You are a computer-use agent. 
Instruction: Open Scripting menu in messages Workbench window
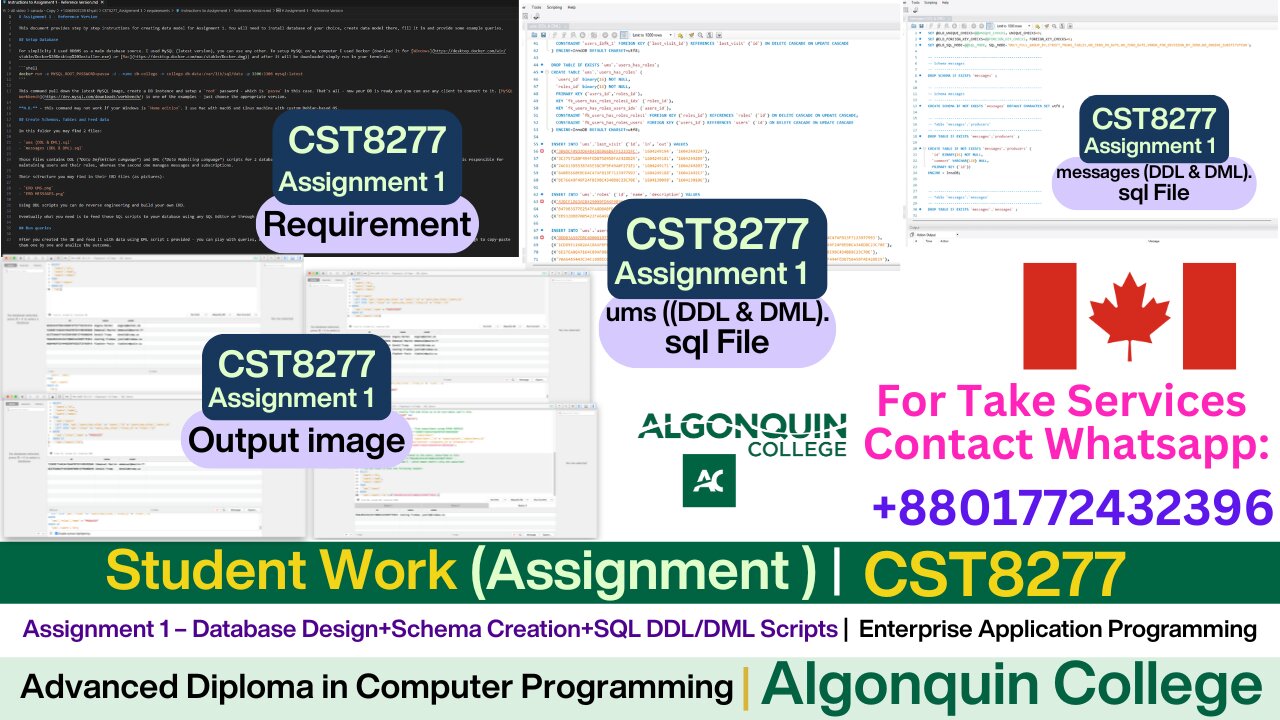click(931, 3)
